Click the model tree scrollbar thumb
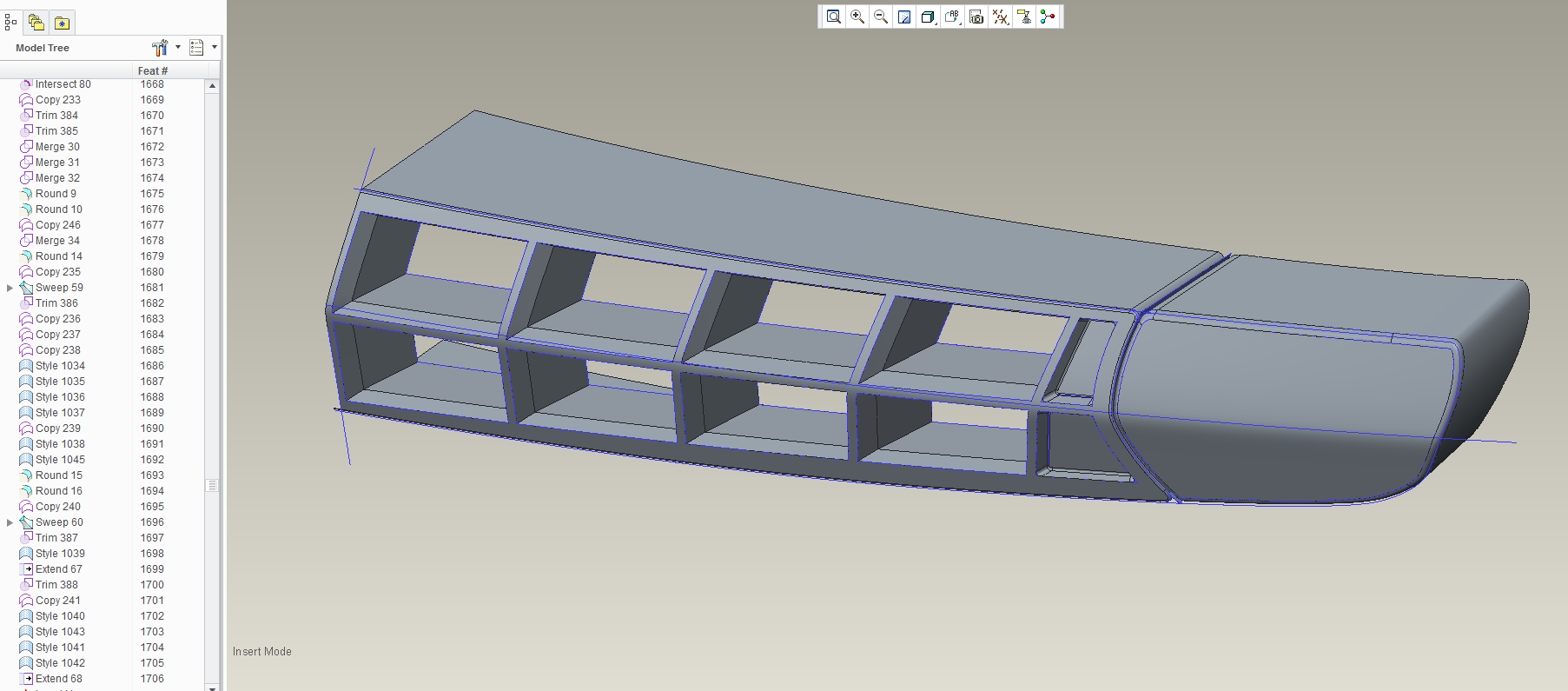 pyautogui.click(x=212, y=485)
